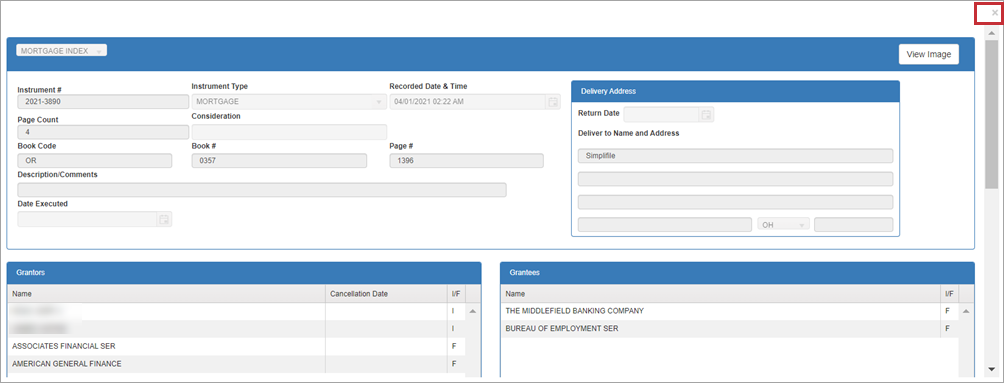Close the dialog with the X icon
Screen dimensions: 1004x383
(994, 13)
